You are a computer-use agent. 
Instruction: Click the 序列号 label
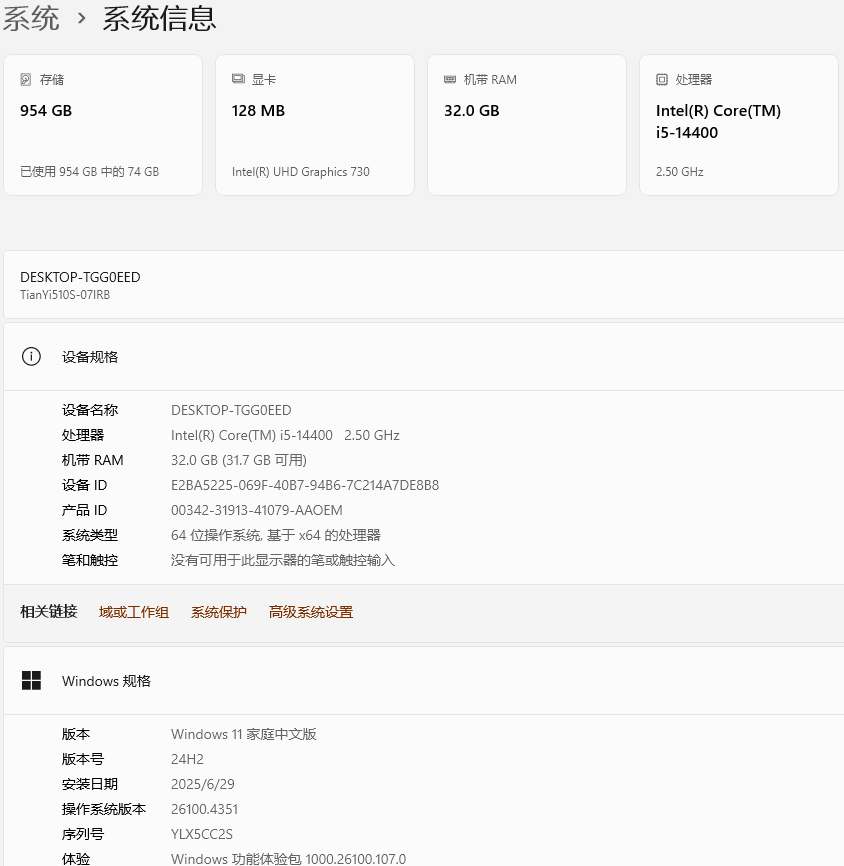click(82, 834)
